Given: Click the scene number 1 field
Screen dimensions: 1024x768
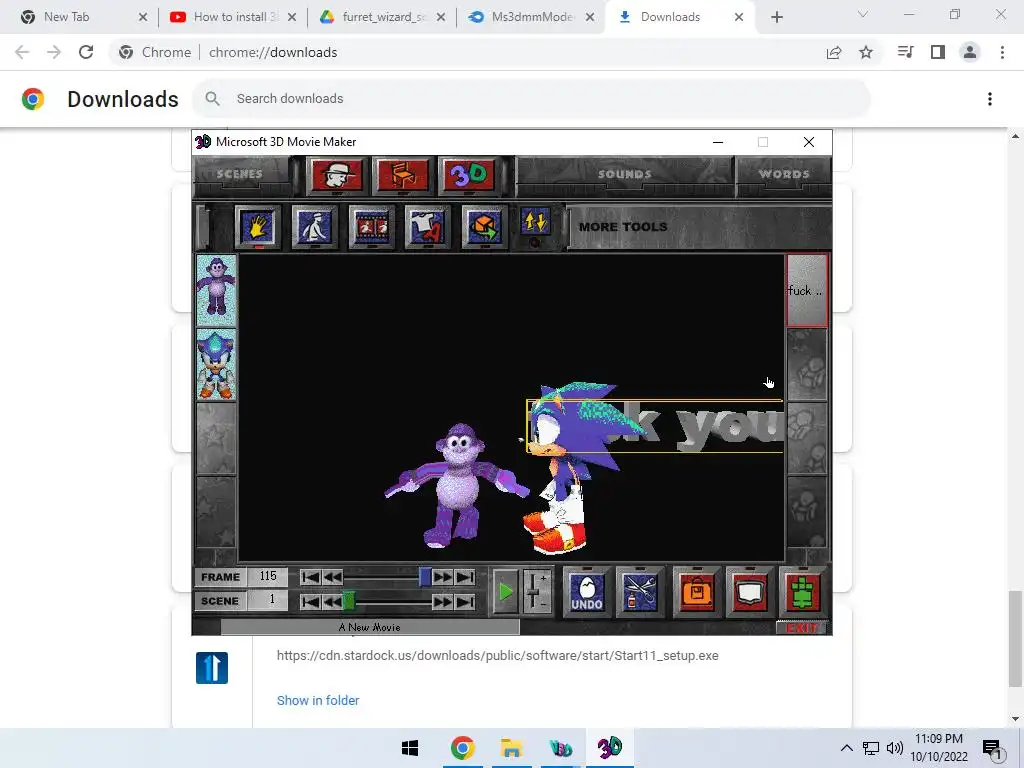Looking at the screenshot, I should click(x=268, y=600).
